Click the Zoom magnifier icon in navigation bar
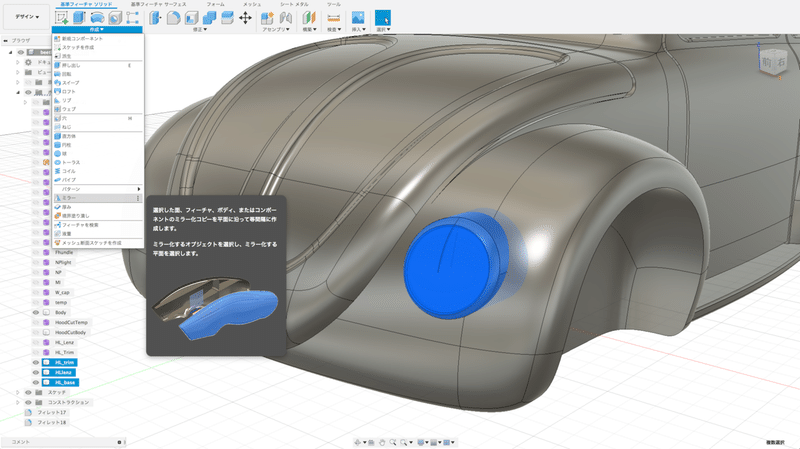 pos(393,442)
